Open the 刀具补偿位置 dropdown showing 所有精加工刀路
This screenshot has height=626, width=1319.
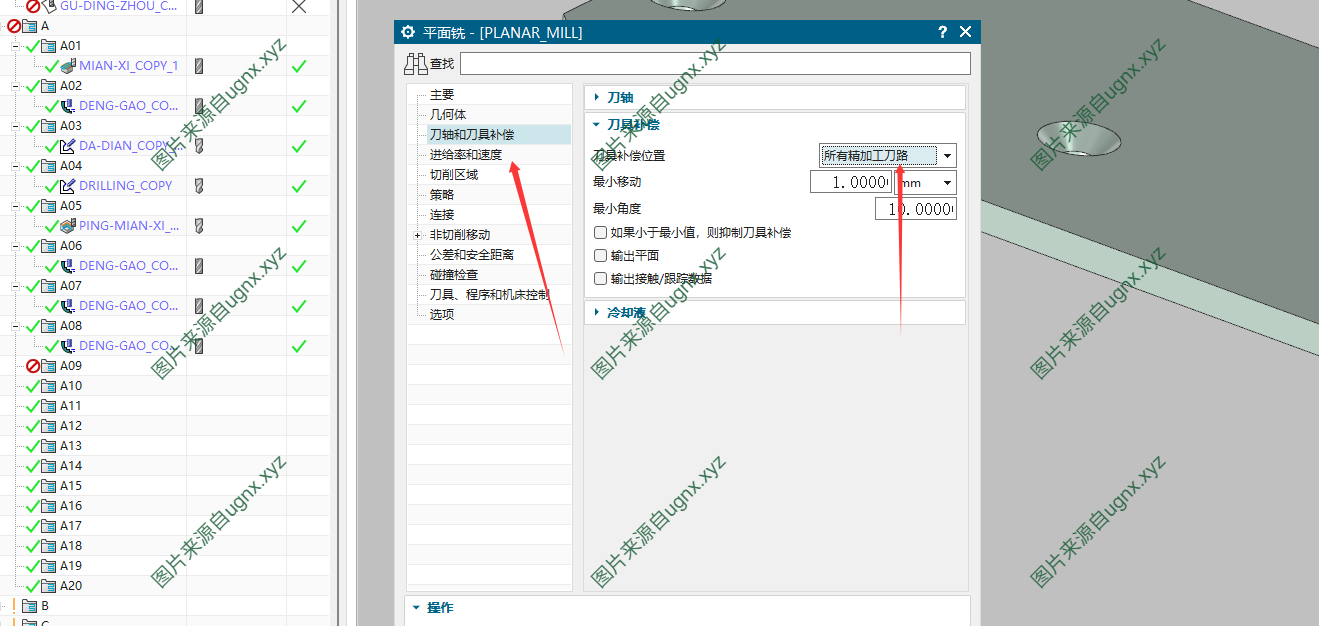coord(946,156)
